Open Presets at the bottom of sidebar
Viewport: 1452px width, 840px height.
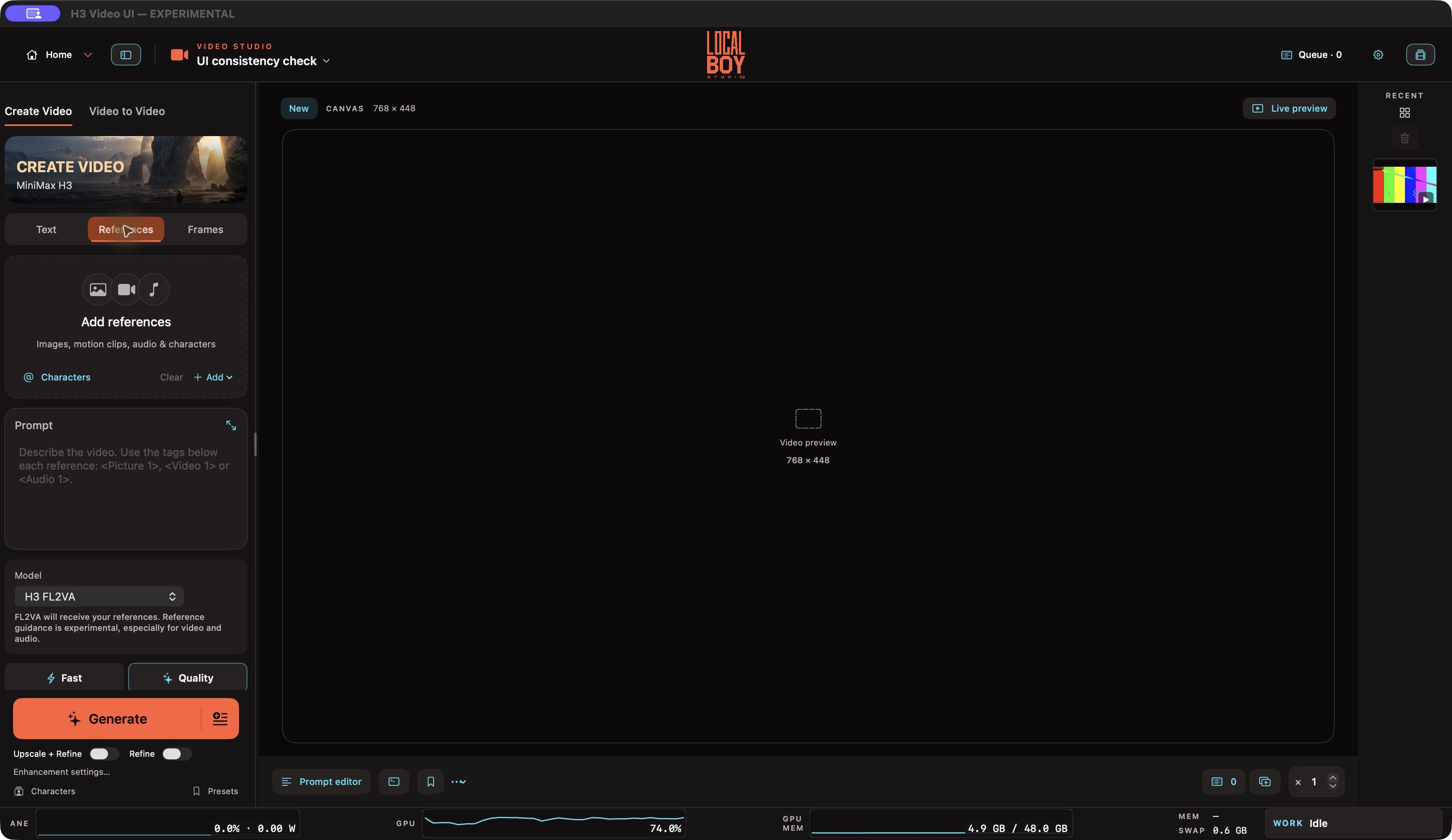point(215,791)
